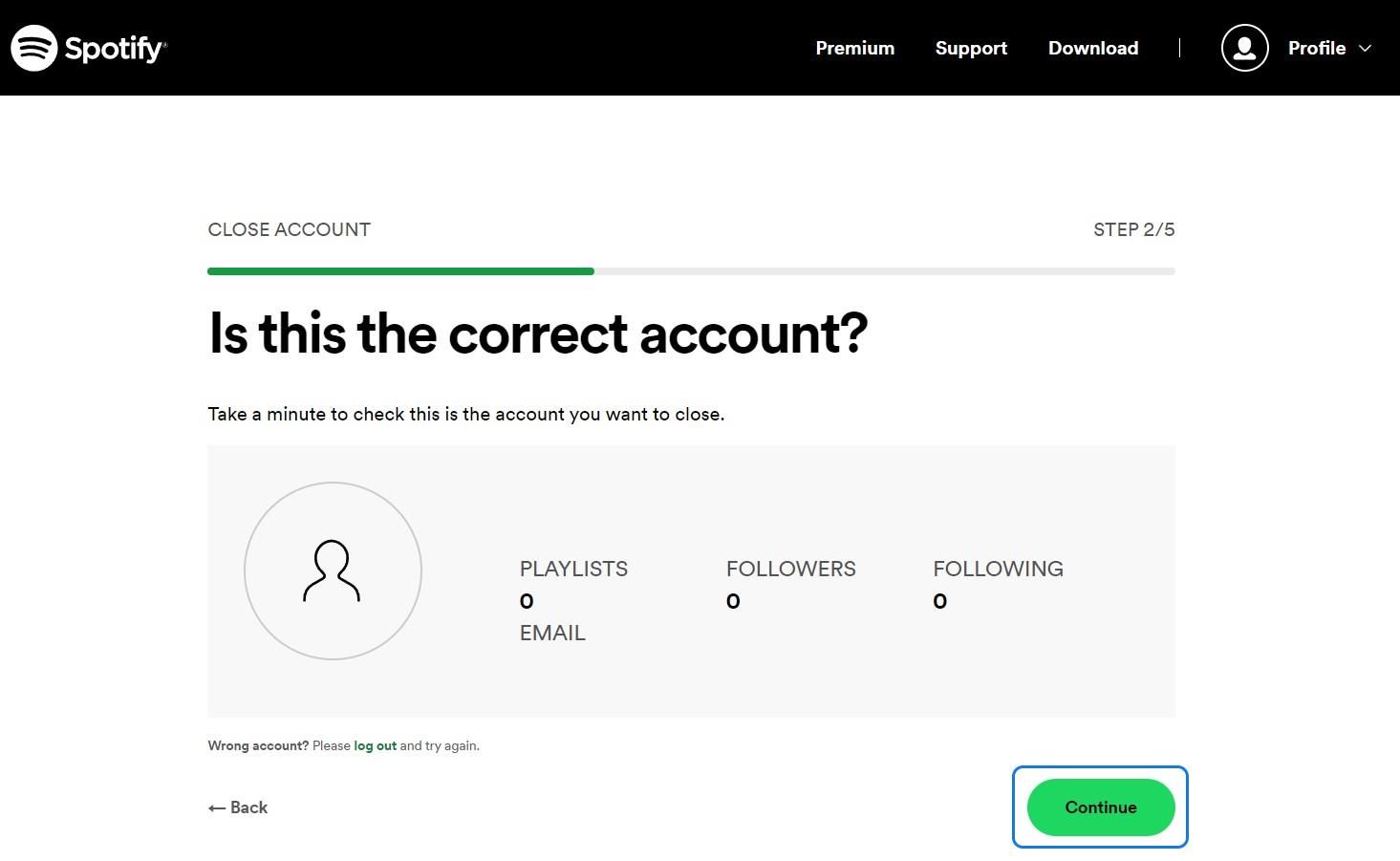Click the Spotify circular logo icon
The width and height of the screenshot is (1400, 861).
click(34, 48)
